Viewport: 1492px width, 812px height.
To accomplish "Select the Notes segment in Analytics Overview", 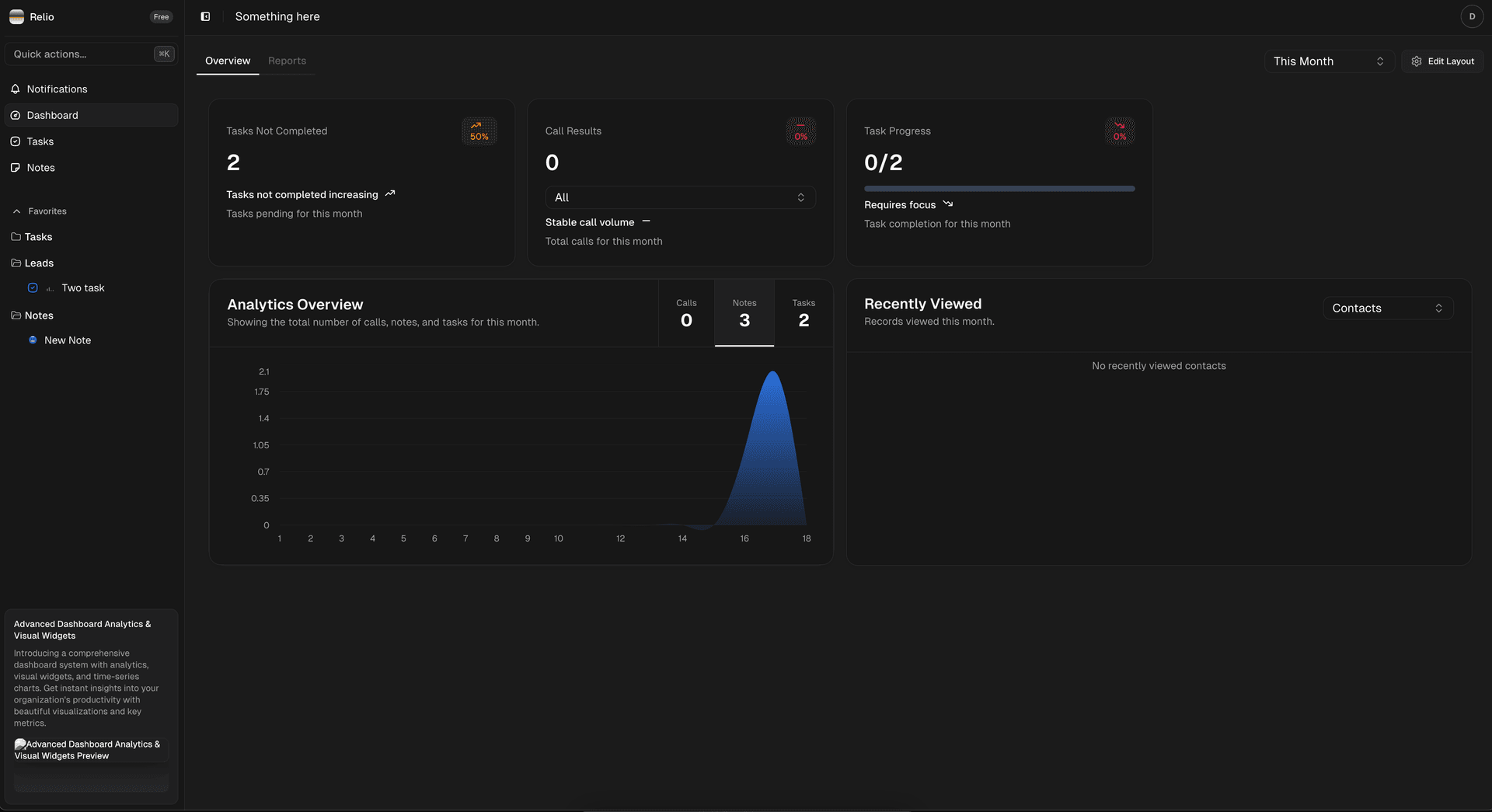I will tap(744, 313).
